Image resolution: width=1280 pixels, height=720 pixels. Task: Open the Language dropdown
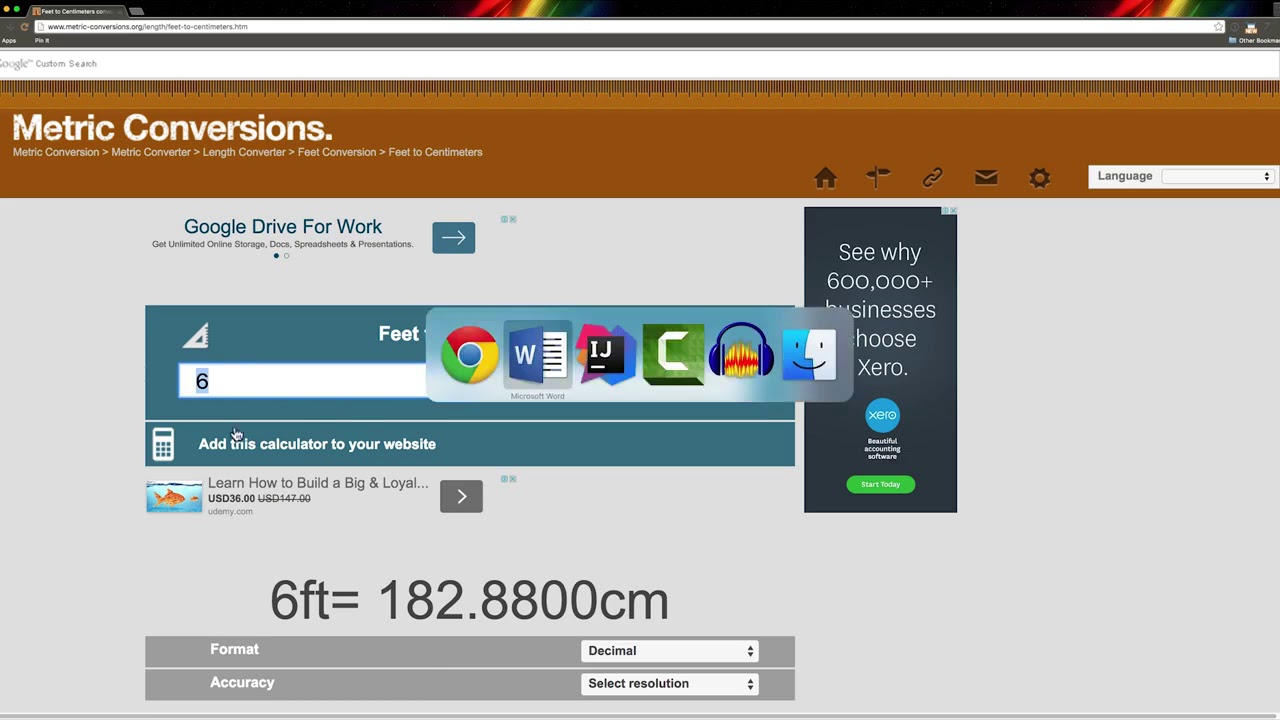1217,176
